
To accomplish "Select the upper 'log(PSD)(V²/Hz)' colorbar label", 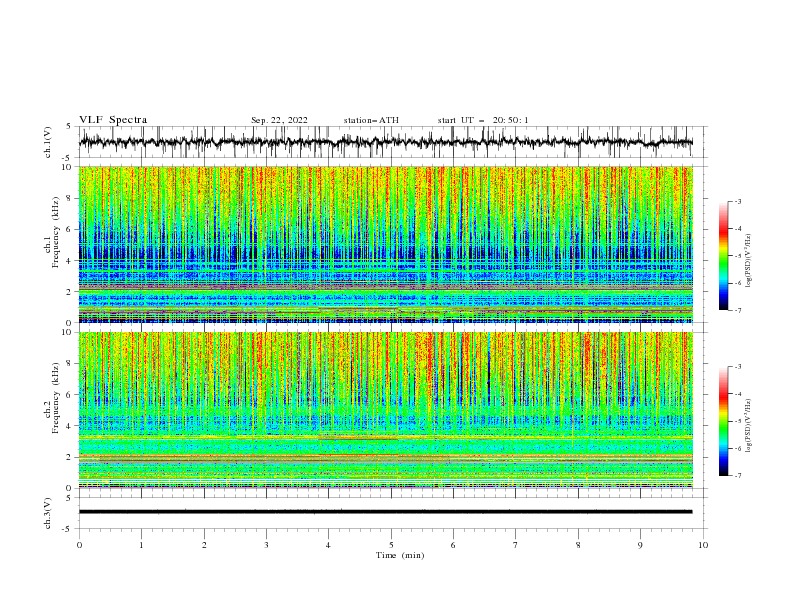I will [749, 261].
